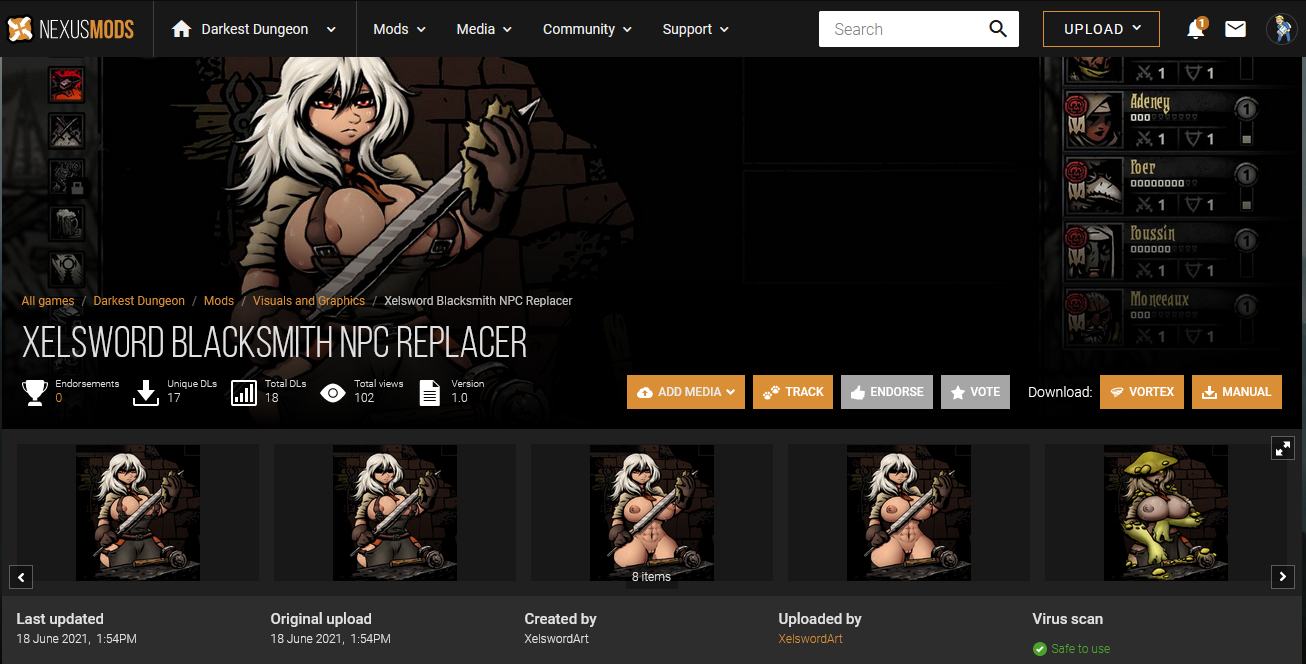The width and height of the screenshot is (1306, 664).
Task: Track this mod with TRACK button
Action: click(x=793, y=392)
